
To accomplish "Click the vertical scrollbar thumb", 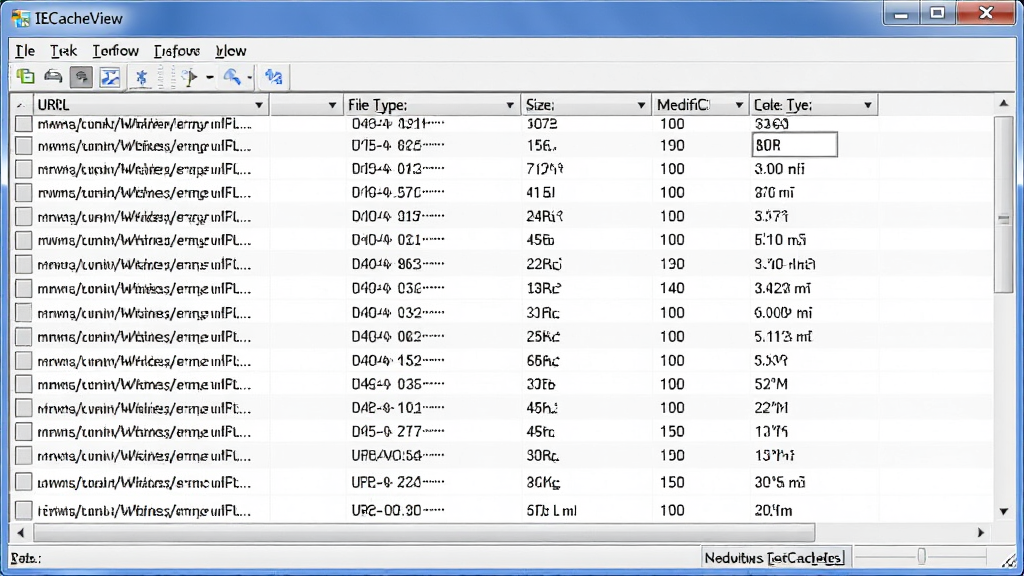I will (1004, 205).
